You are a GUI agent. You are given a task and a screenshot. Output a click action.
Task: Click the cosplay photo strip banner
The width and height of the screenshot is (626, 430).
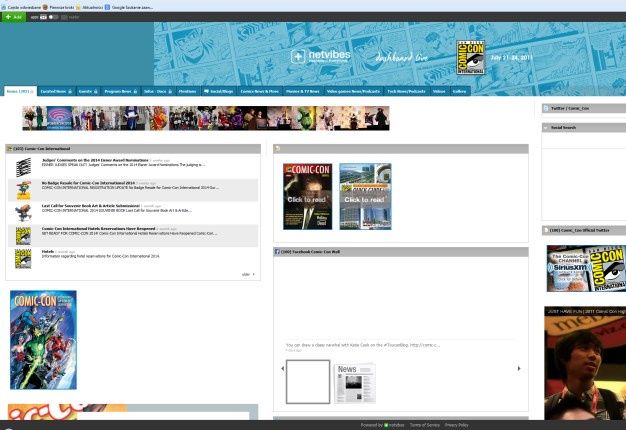(x=206, y=118)
